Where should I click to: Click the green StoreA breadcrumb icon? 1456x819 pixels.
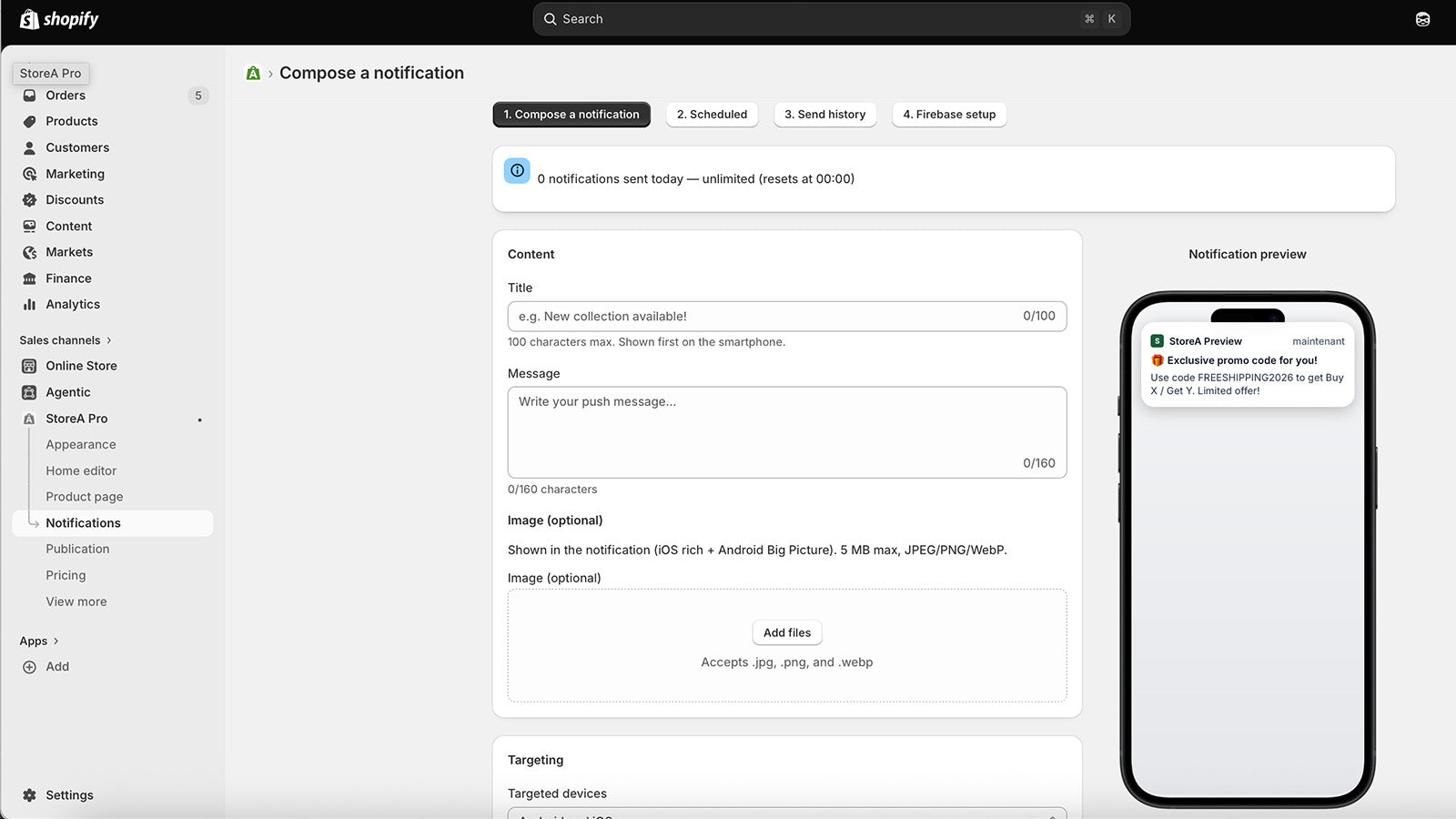pos(253,73)
